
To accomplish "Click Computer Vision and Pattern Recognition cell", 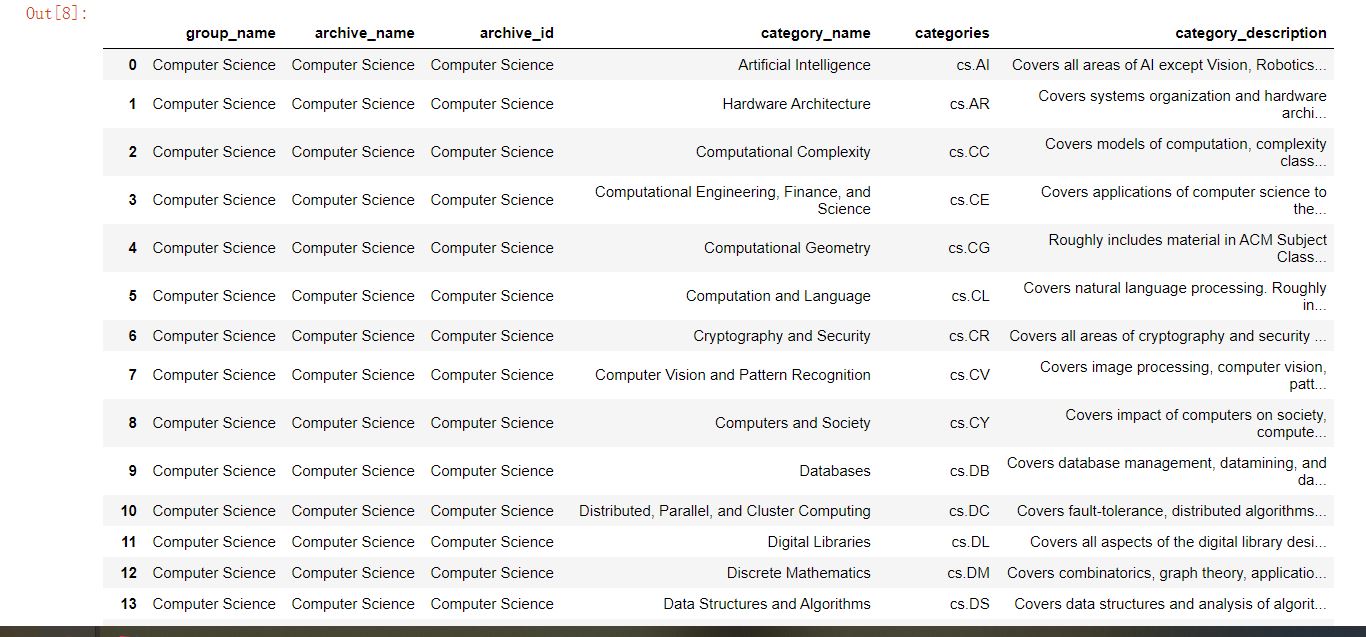I will point(732,375).
